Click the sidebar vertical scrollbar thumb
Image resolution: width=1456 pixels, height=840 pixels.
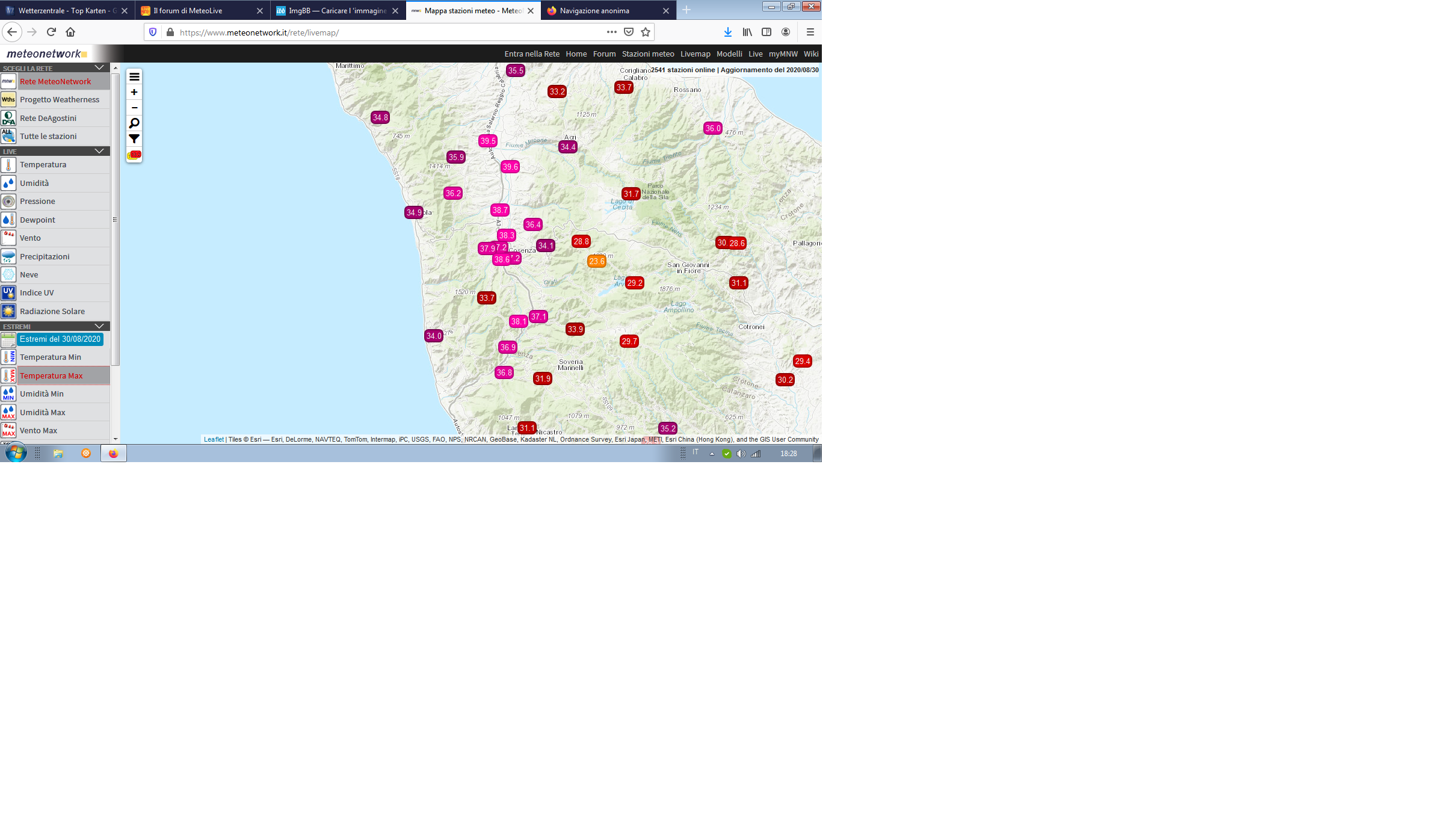coord(115,220)
